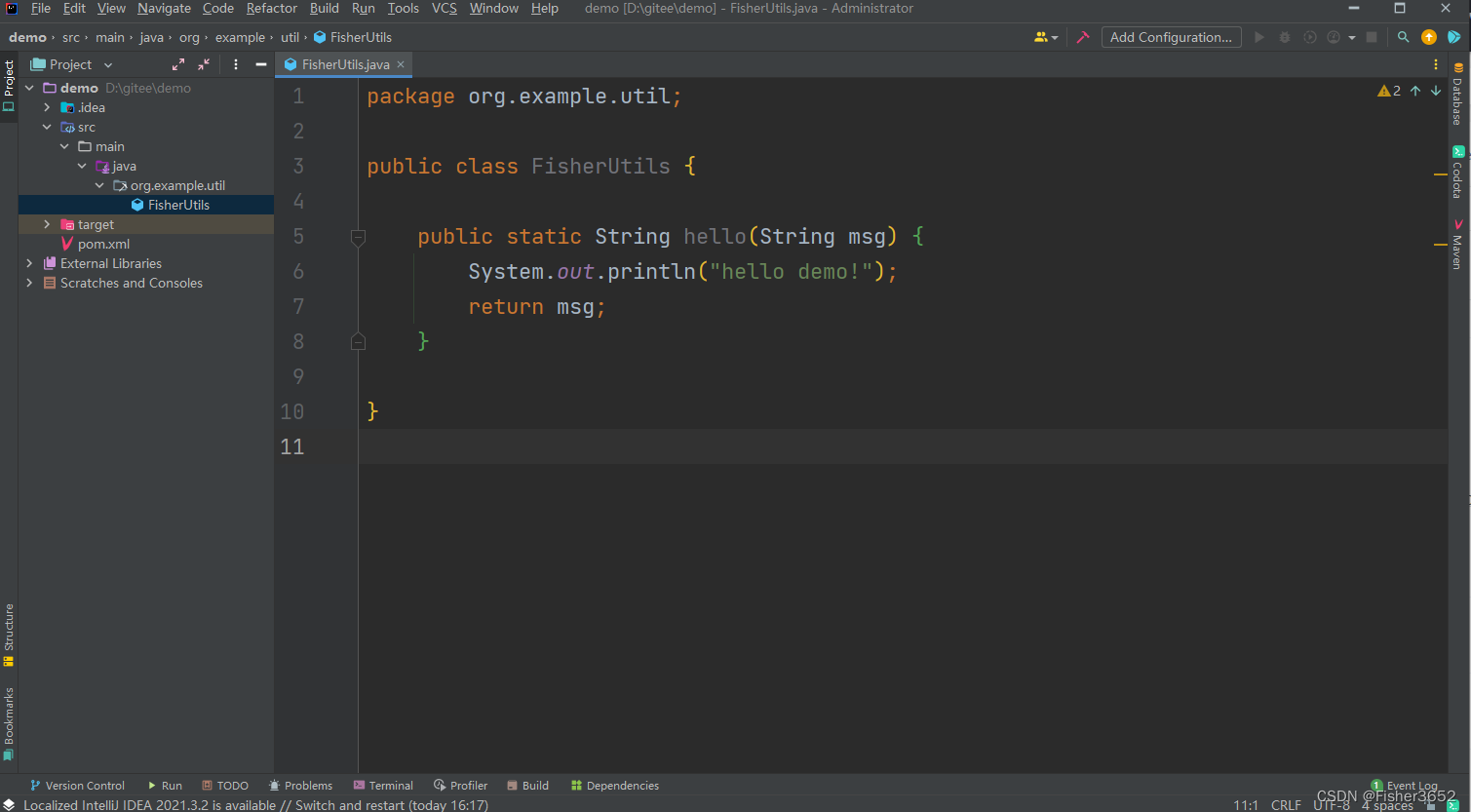
Task: Click the build hammer icon
Action: [x=1083, y=37]
